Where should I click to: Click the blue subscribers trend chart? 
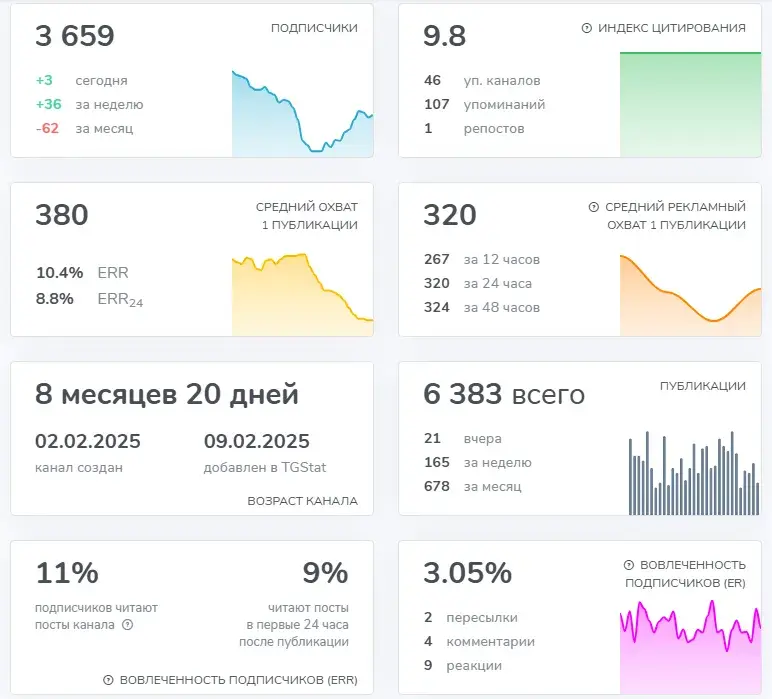pyautogui.click(x=302, y=114)
